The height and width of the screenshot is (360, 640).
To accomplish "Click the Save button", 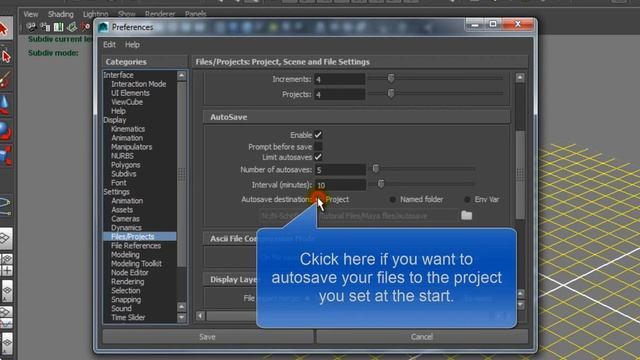I will tap(208, 337).
